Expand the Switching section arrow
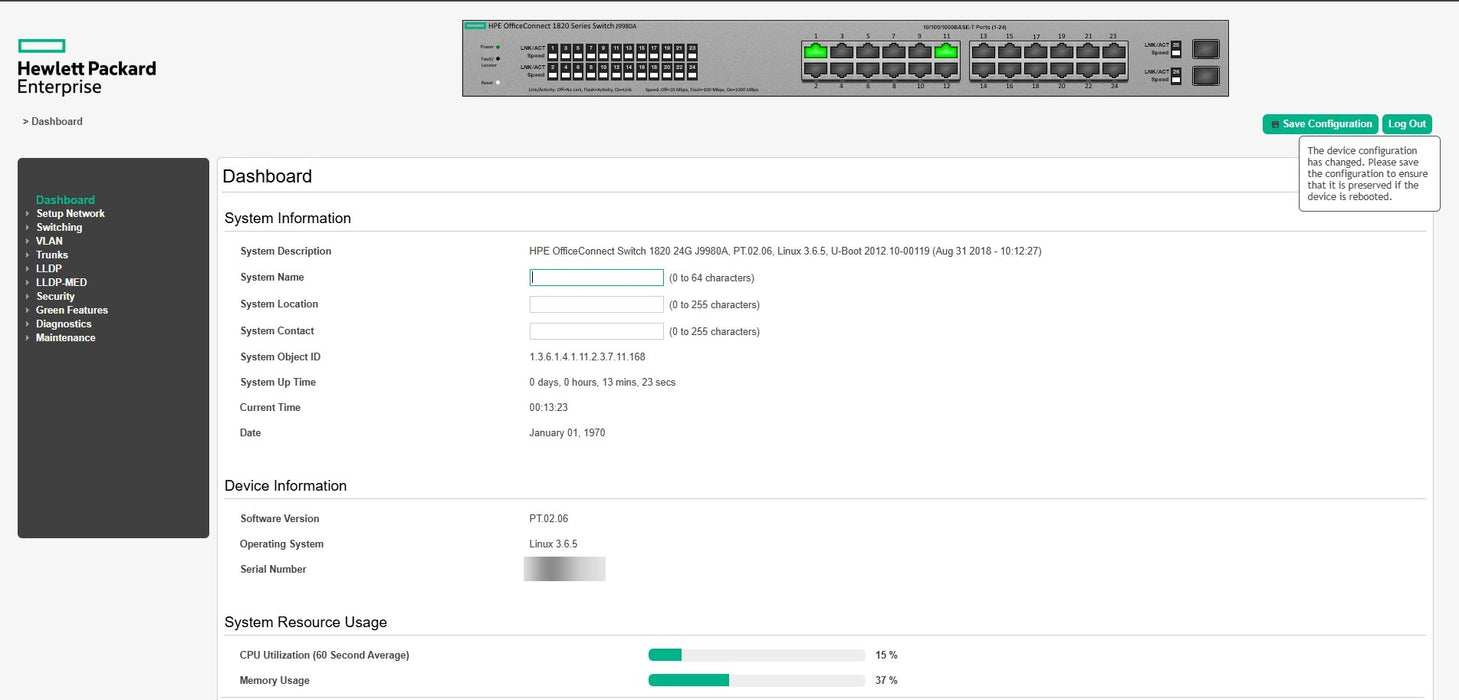 tap(27, 228)
